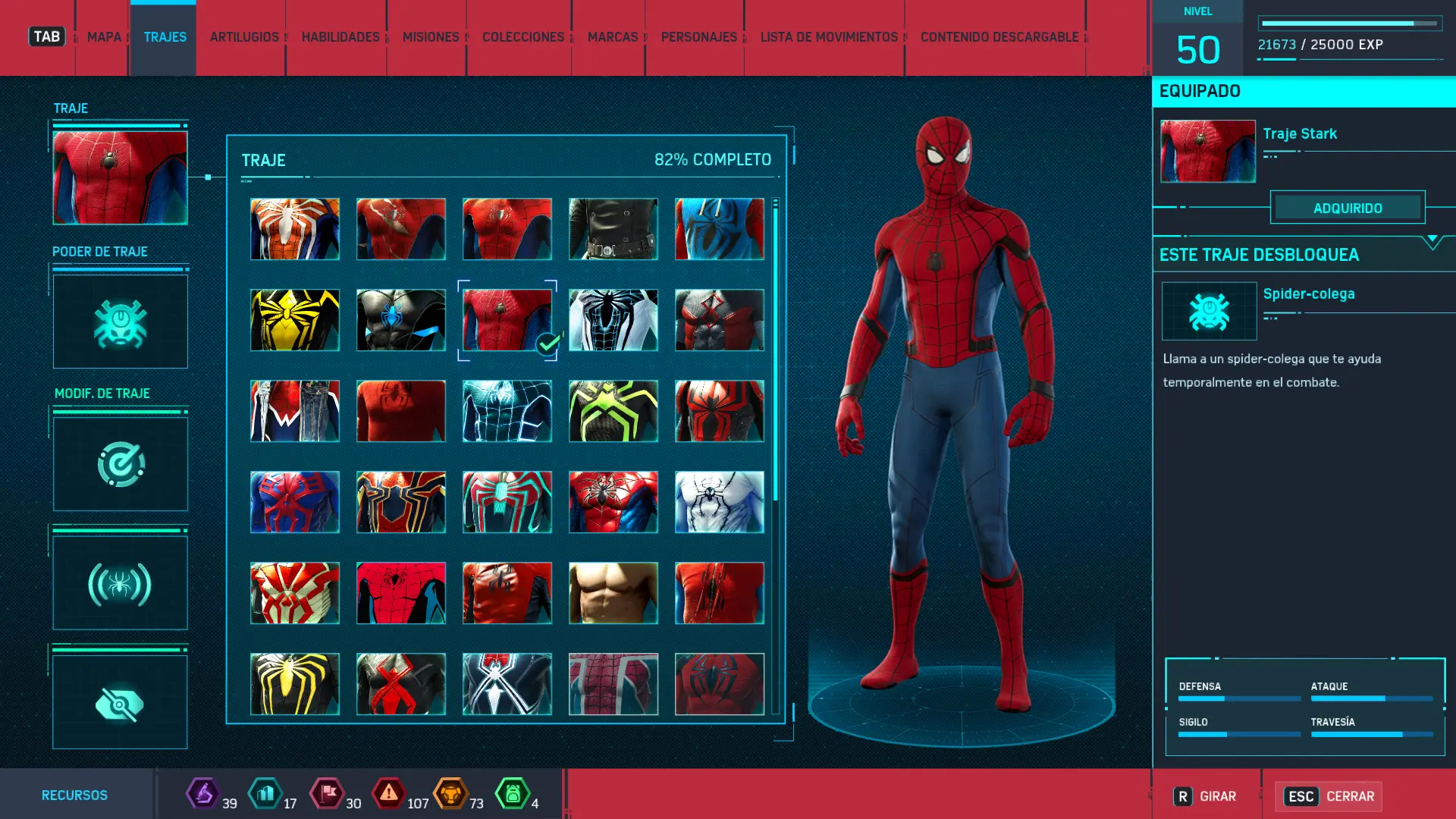Select the denim vest Punk suit thumbnail
This screenshot has height=819, width=1456.
point(295,411)
